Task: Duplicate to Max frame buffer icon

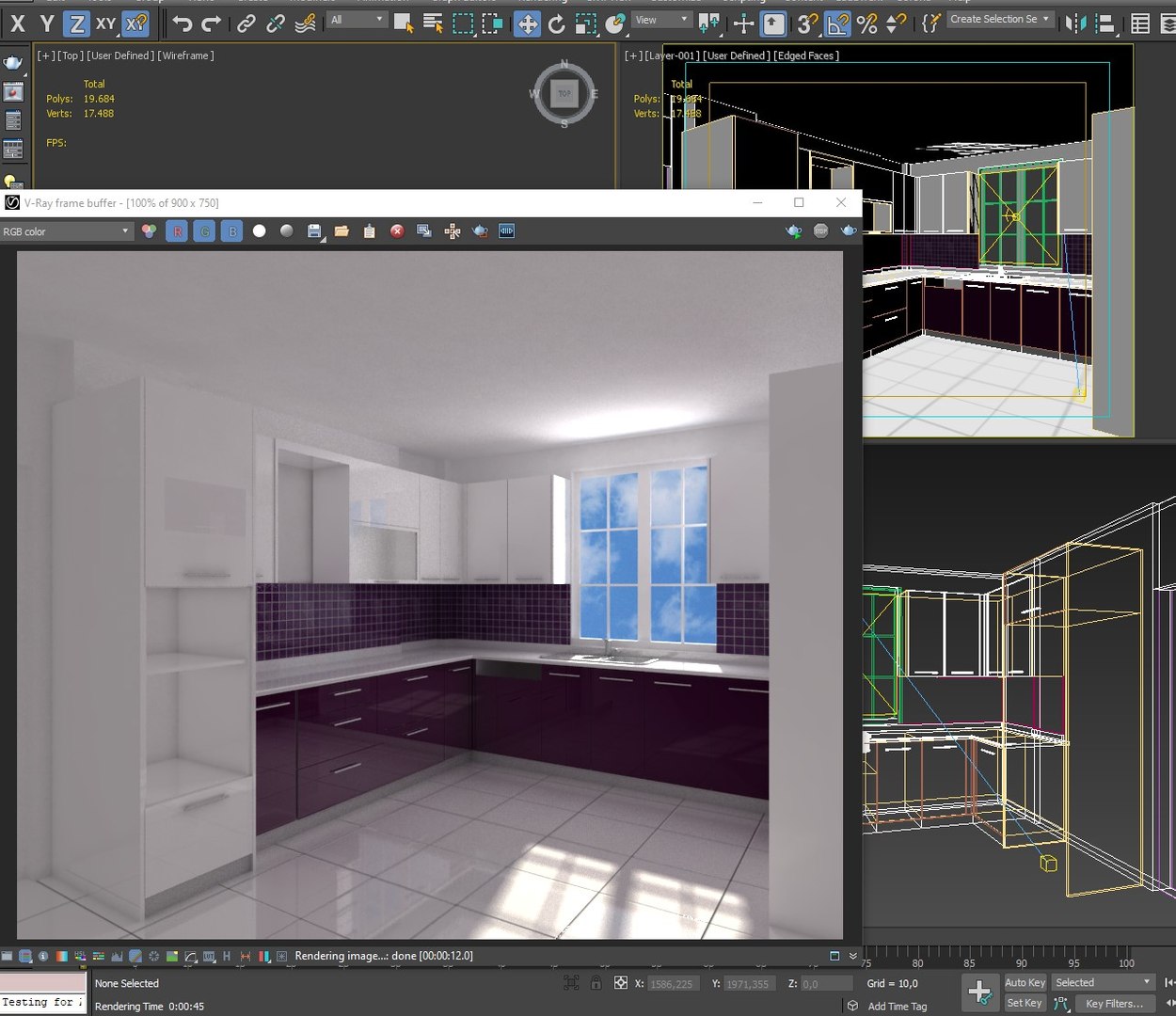Action: coord(424,230)
